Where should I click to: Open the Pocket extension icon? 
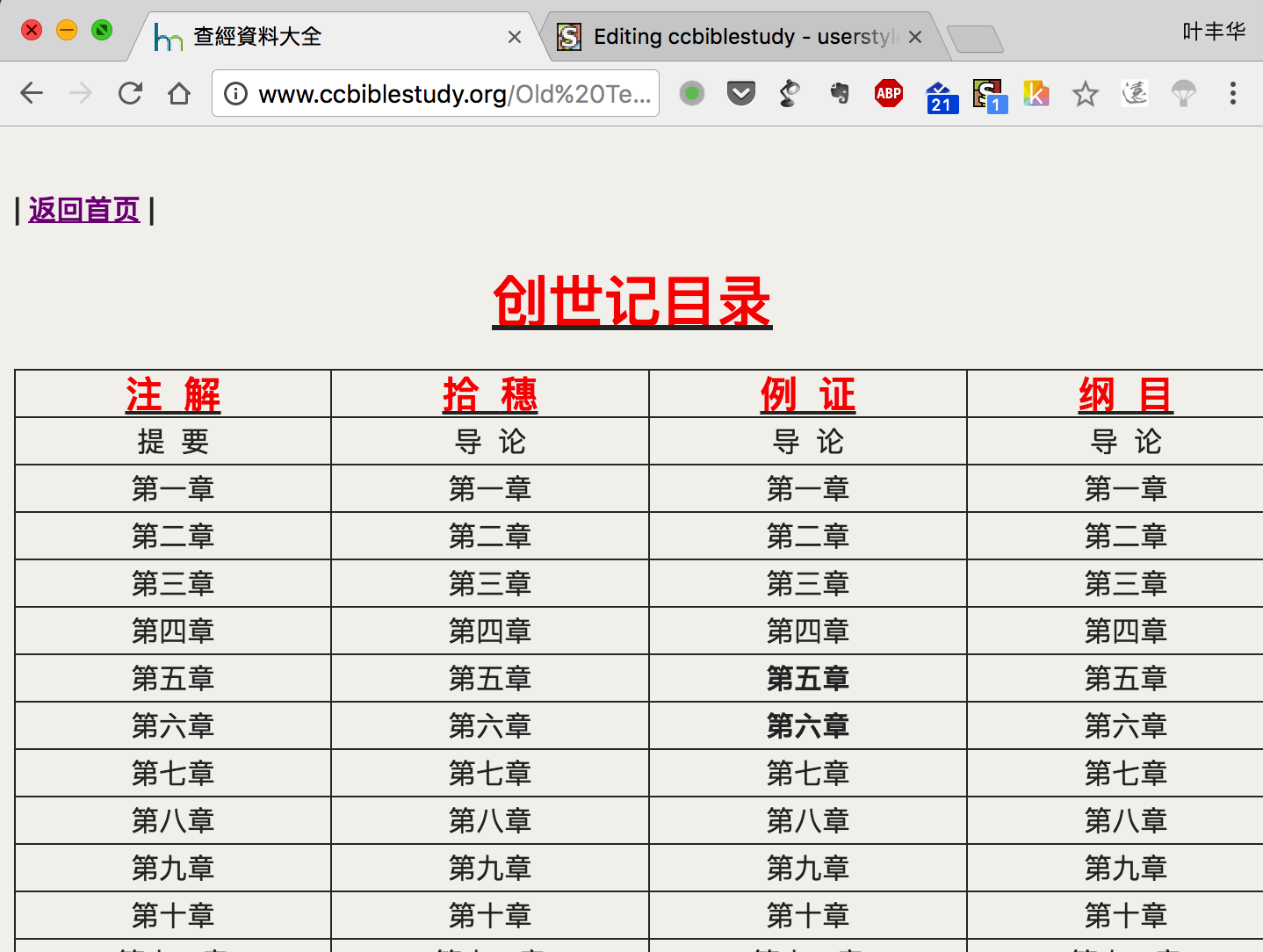pos(741,93)
